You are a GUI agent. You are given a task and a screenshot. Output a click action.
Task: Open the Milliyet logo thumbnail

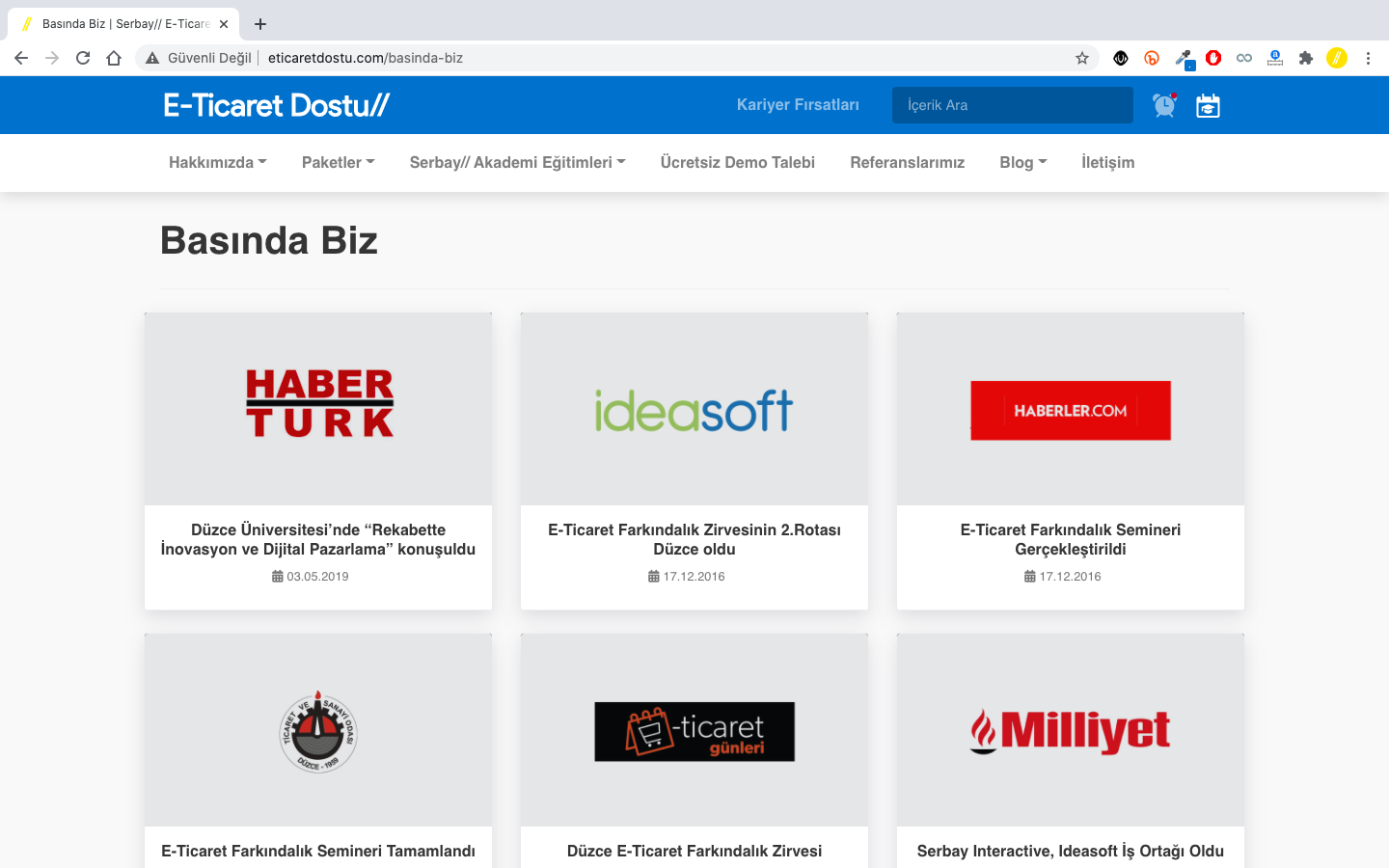click(1071, 730)
